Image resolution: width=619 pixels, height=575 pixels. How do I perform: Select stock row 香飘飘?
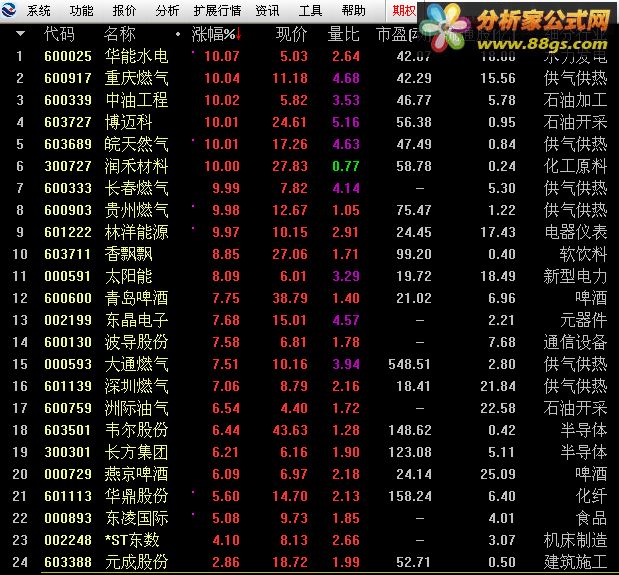tap(310, 254)
